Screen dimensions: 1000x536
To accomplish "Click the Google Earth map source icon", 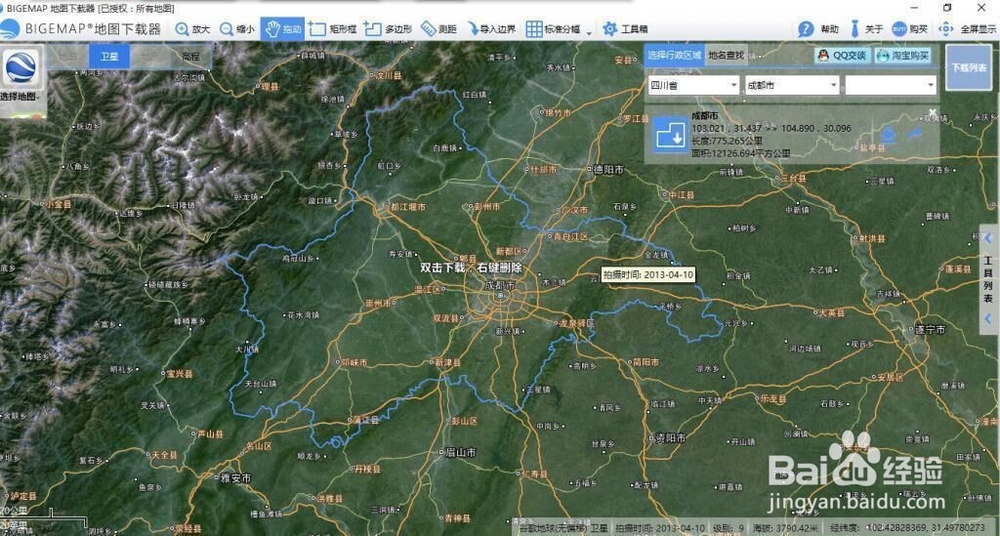I will 23,66.
